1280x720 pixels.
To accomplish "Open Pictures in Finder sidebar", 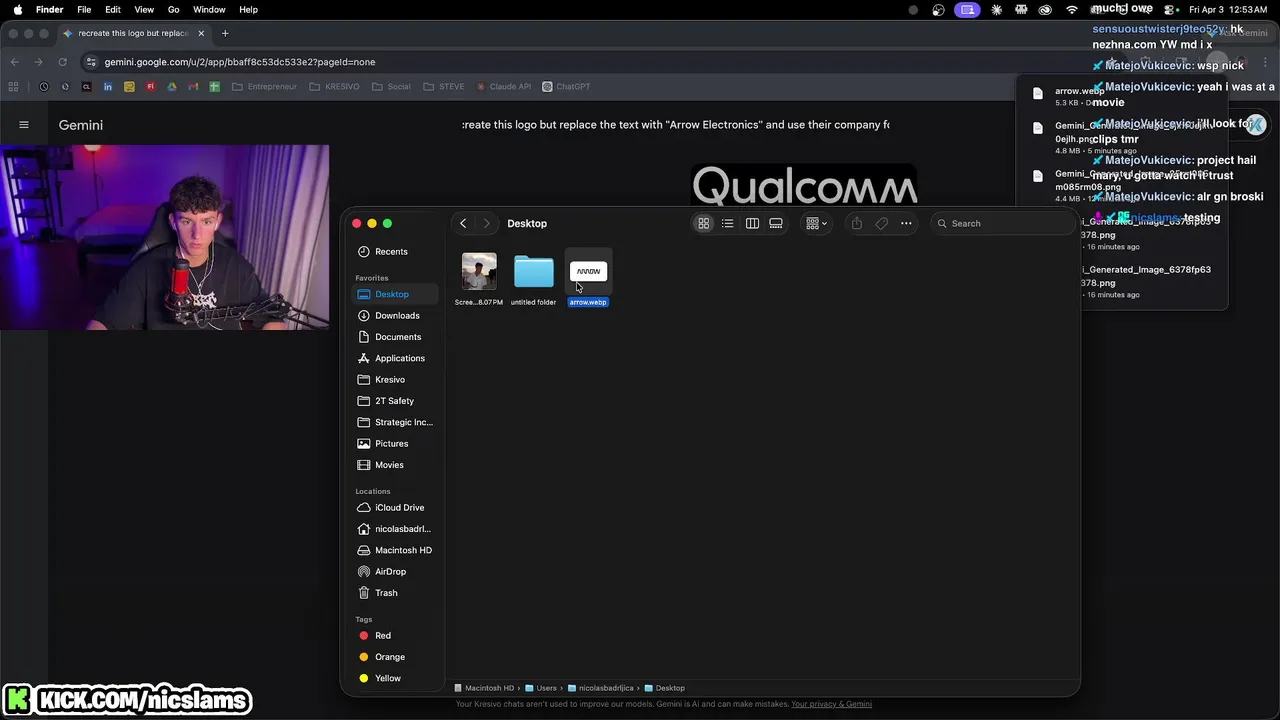I will click(391, 443).
